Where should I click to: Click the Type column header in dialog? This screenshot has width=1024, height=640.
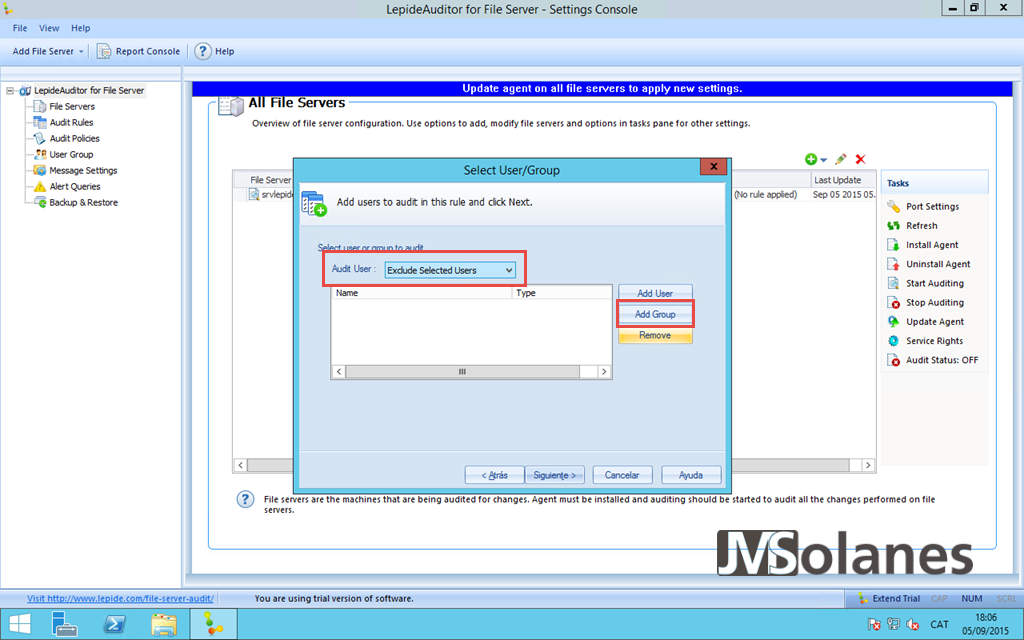click(562, 293)
